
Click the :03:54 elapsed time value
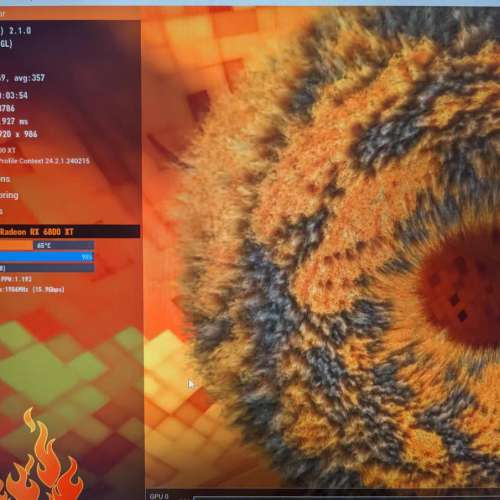[x=14, y=96]
